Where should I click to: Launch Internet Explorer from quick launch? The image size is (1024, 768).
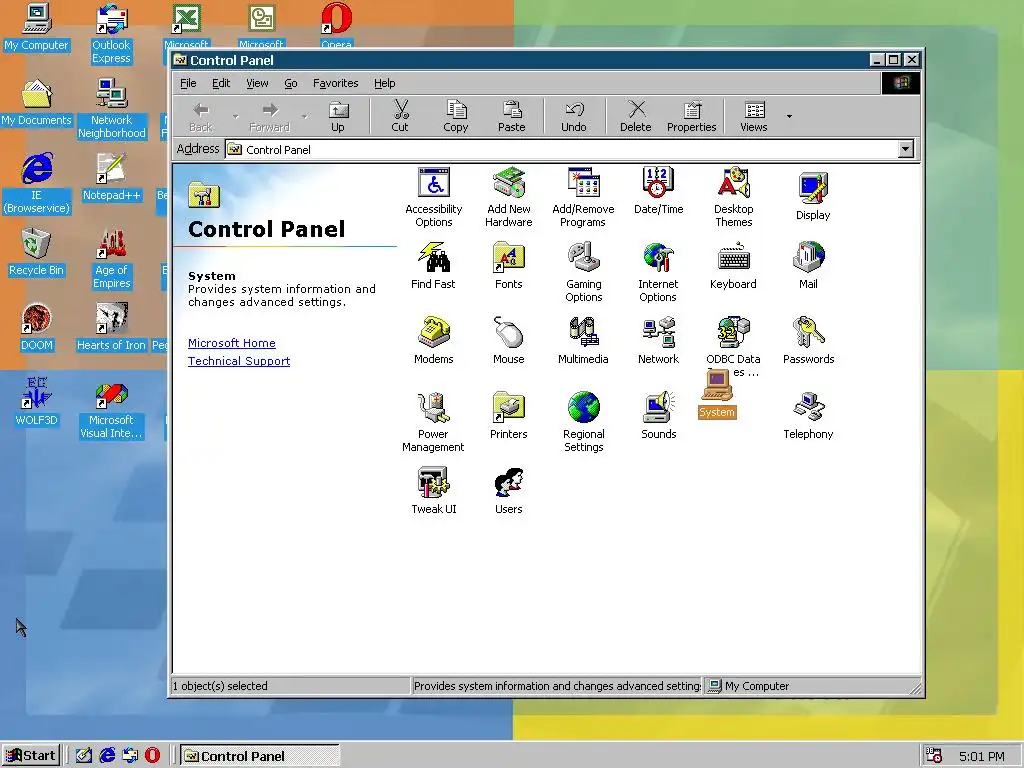coord(107,755)
